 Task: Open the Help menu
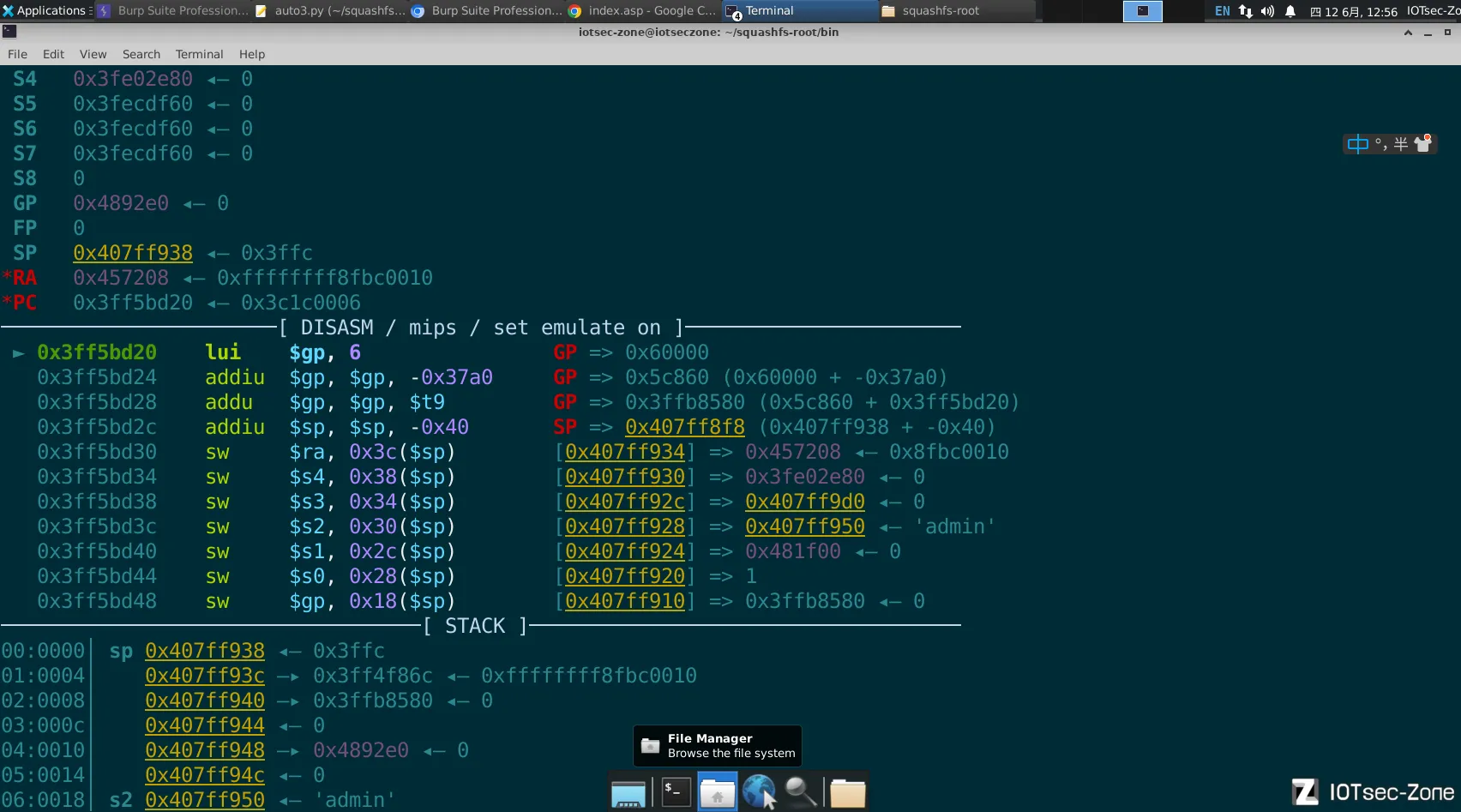(x=252, y=54)
